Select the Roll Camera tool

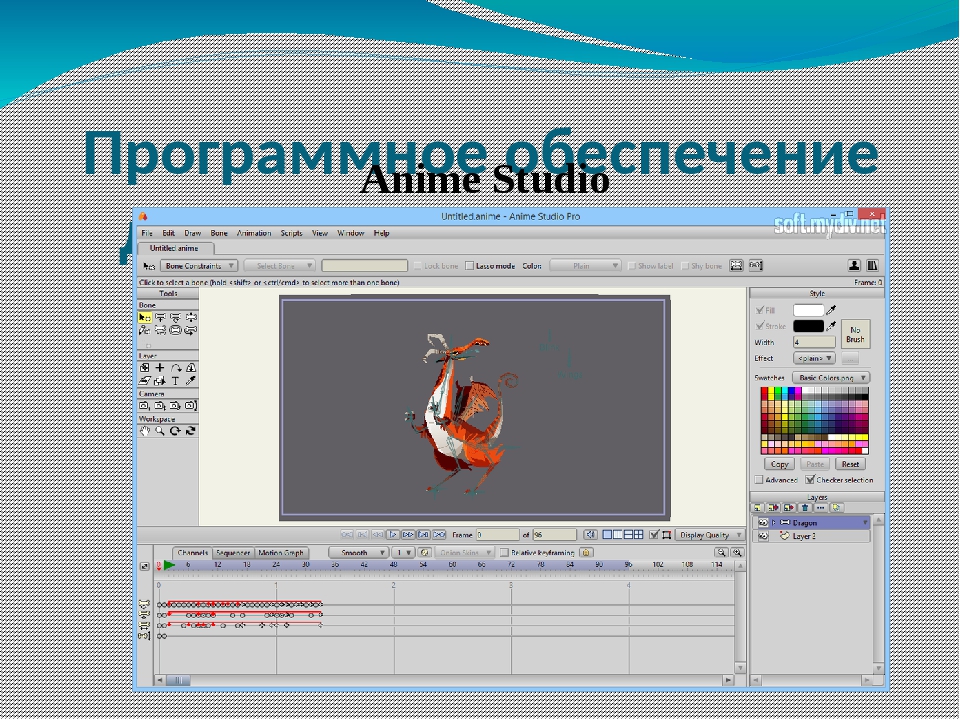pyautogui.click(x=176, y=406)
